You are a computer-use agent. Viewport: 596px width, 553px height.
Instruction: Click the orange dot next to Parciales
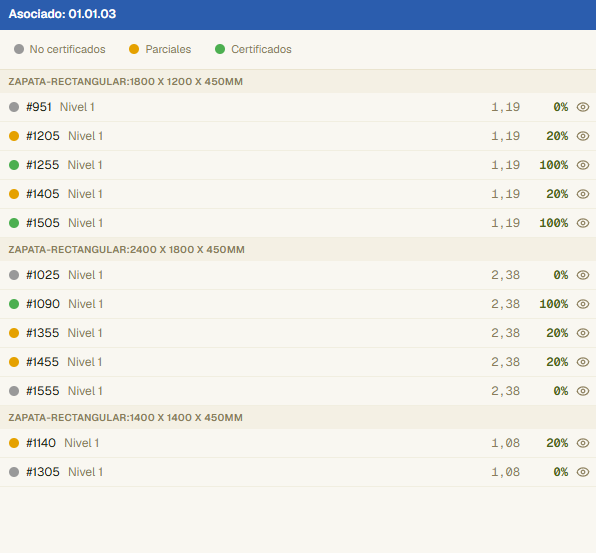pyautogui.click(x=134, y=49)
